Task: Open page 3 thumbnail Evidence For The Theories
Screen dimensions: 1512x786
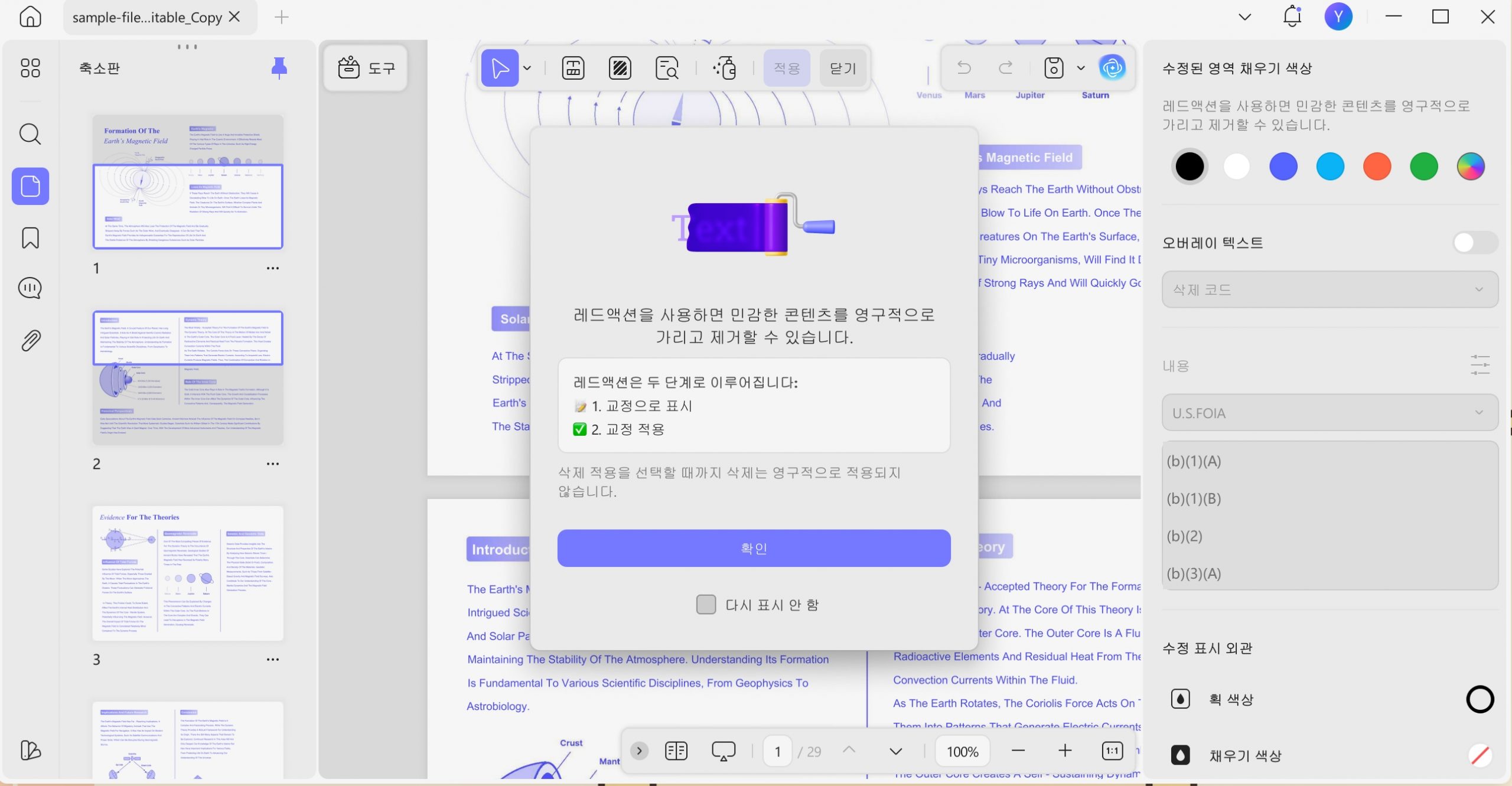Action: [x=188, y=573]
